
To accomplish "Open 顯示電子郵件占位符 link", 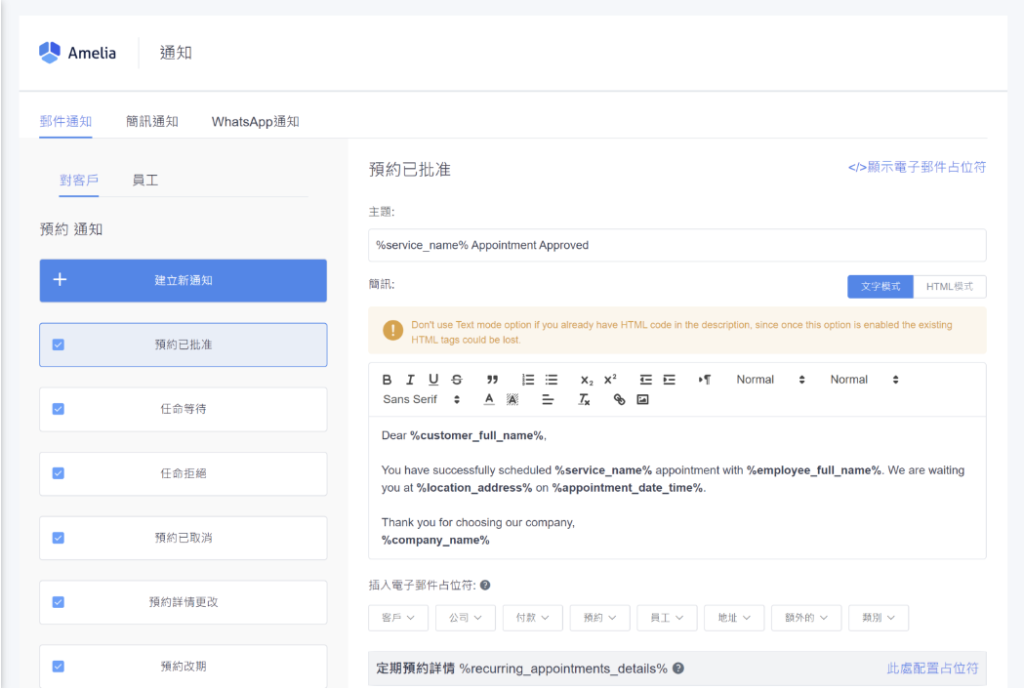I will tap(916, 167).
